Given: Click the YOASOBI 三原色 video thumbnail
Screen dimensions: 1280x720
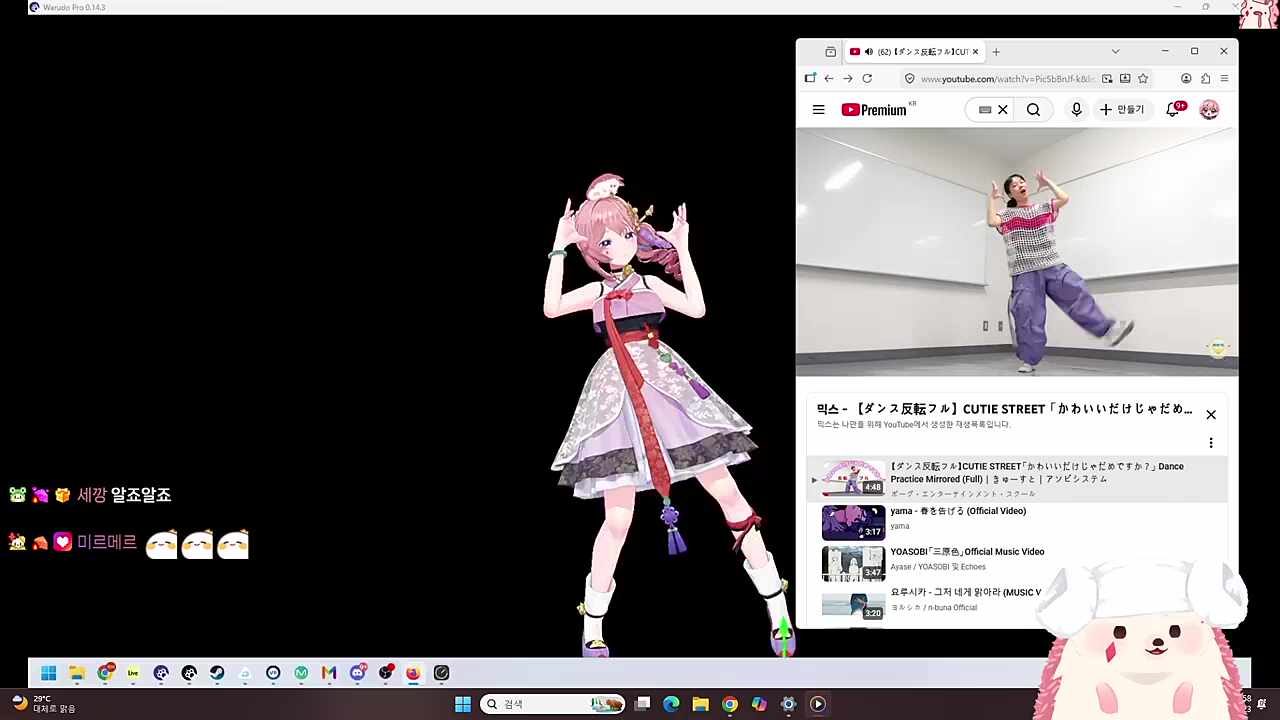Looking at the screenshot, I should pos(853,562).
